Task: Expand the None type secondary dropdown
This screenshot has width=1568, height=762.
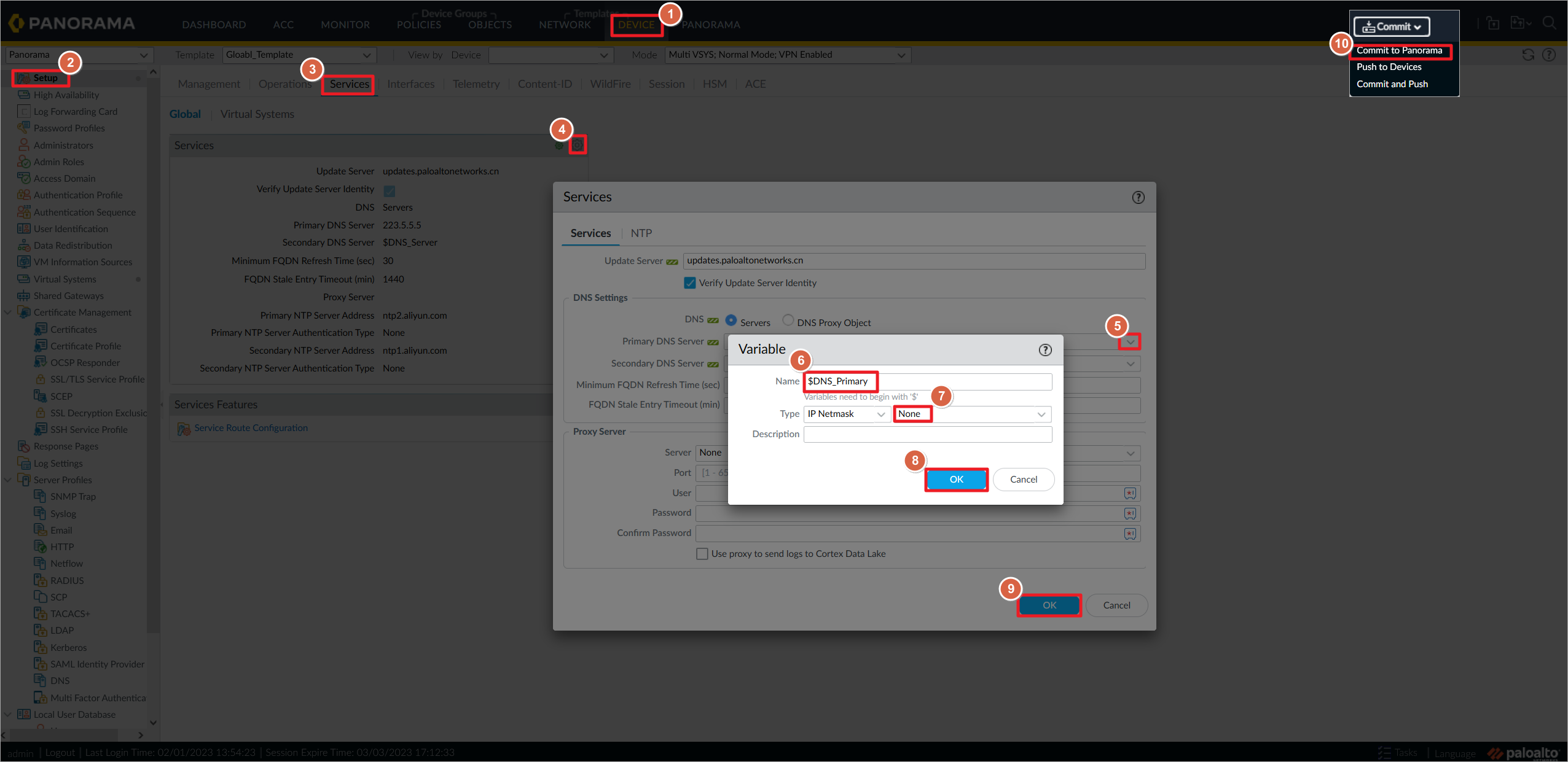Action: click(x=1040, y=413)
